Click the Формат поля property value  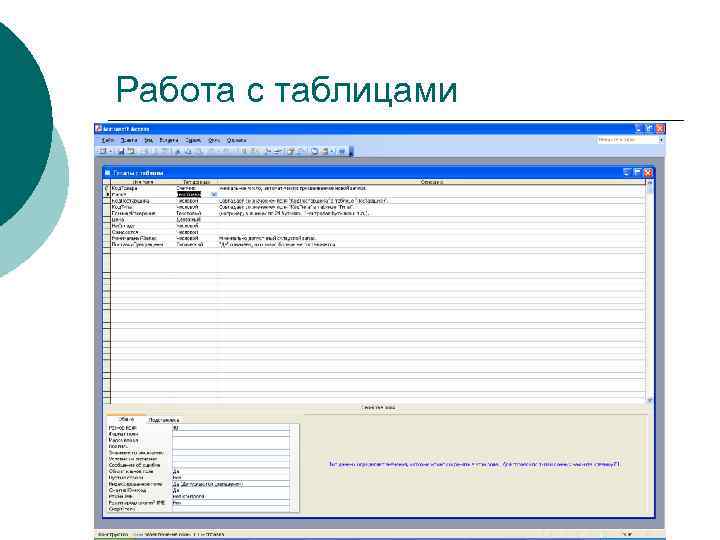(231, 434)
